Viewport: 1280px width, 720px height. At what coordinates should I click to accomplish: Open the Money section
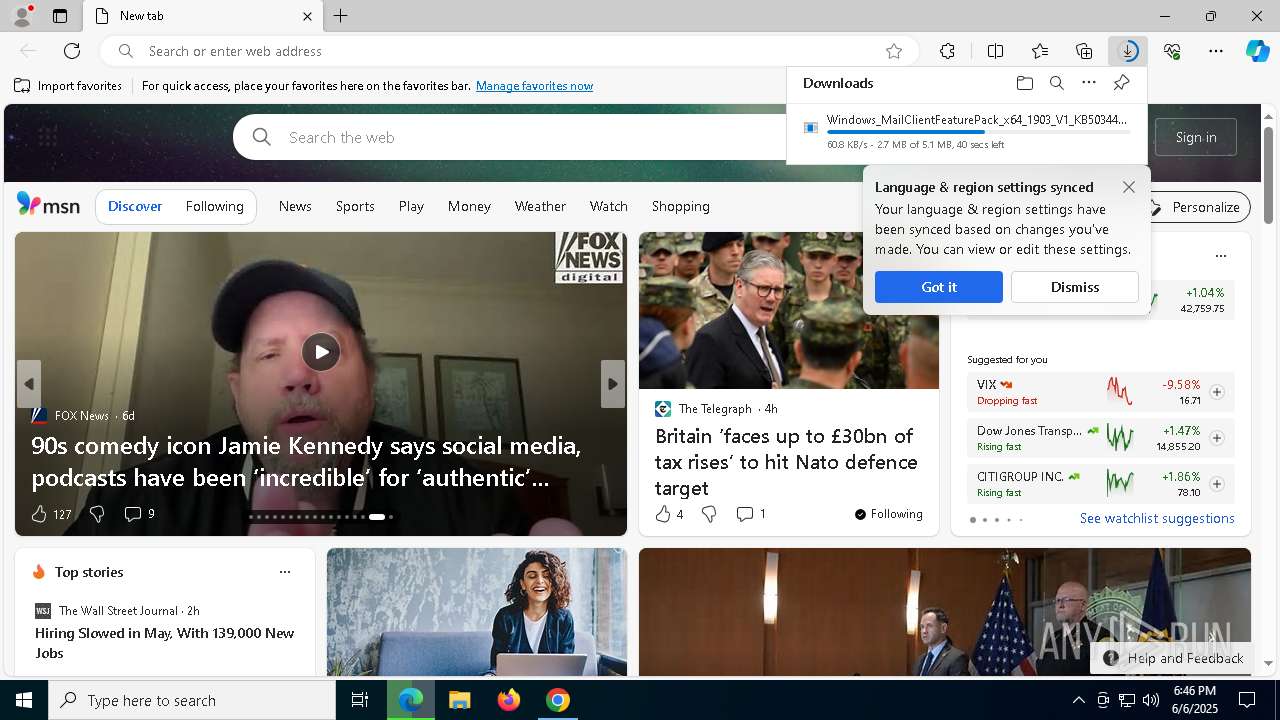469,206
